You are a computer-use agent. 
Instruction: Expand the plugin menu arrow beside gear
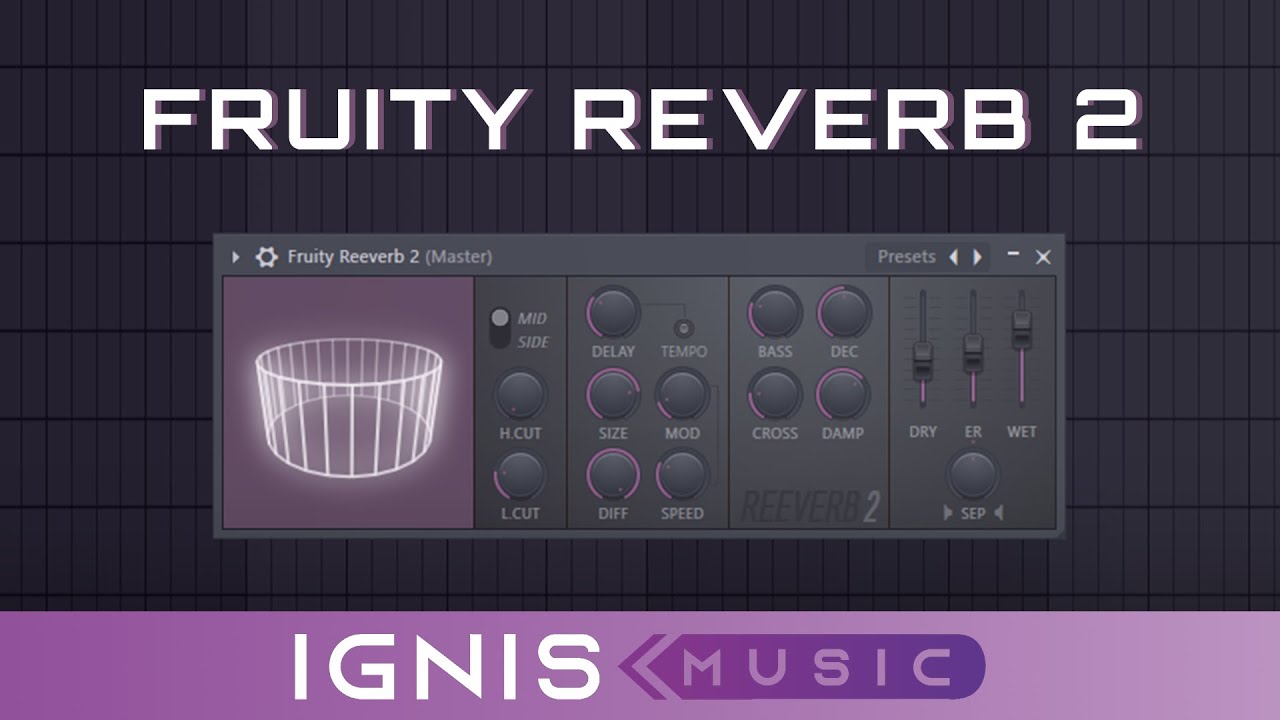coord(236,257)
